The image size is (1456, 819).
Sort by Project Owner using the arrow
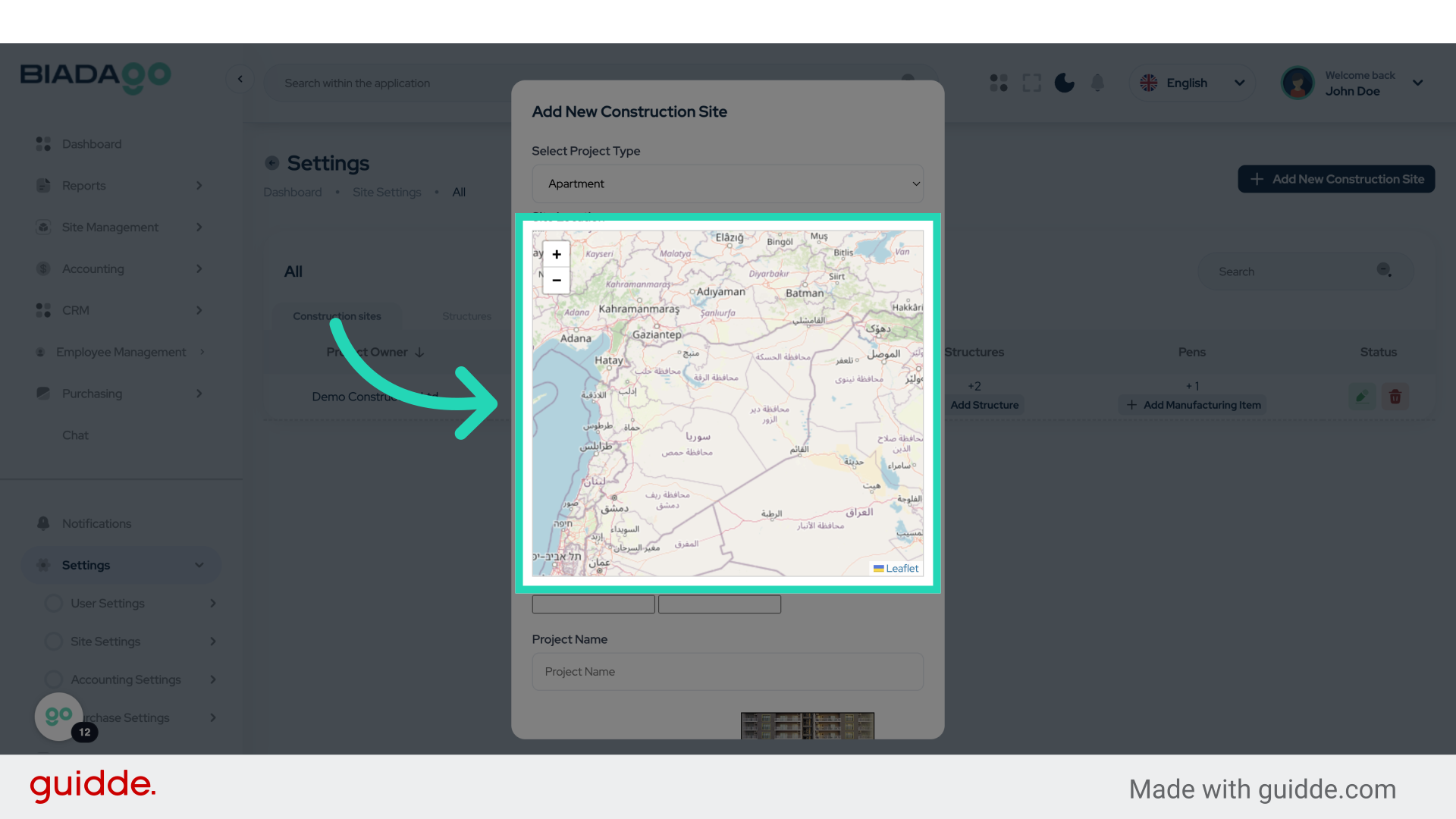point(419,352)
